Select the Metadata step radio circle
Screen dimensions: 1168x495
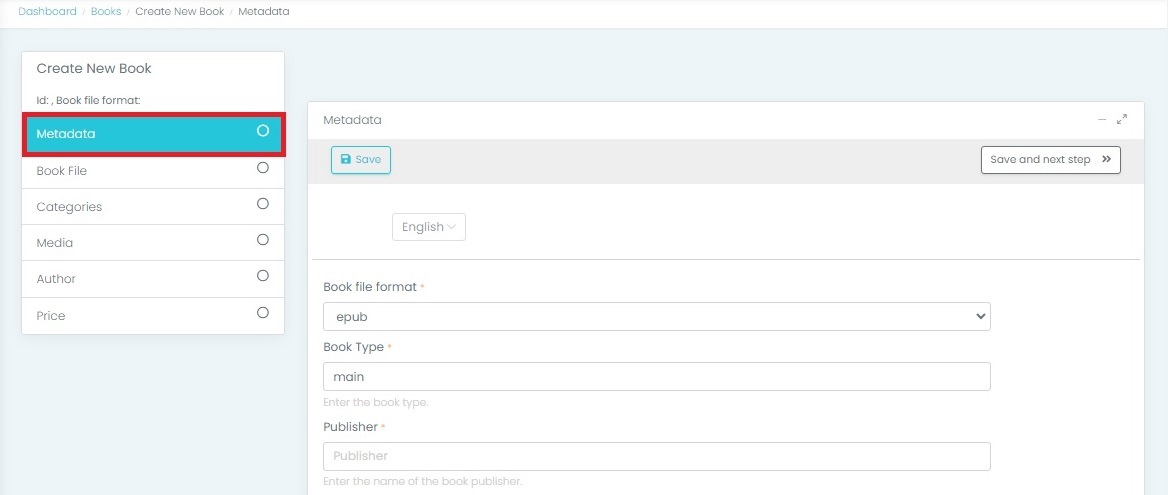pos(263,131)
